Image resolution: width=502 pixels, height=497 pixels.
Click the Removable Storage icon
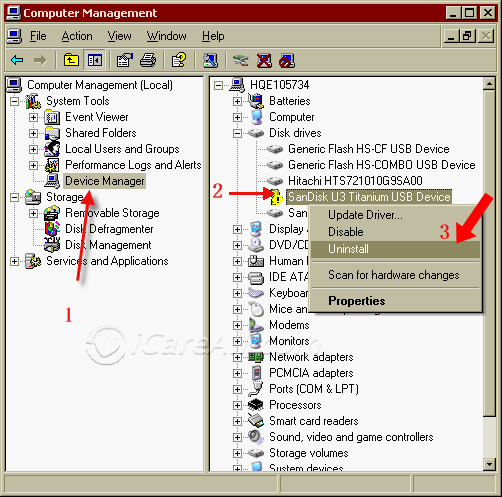(x=52, y=213)
